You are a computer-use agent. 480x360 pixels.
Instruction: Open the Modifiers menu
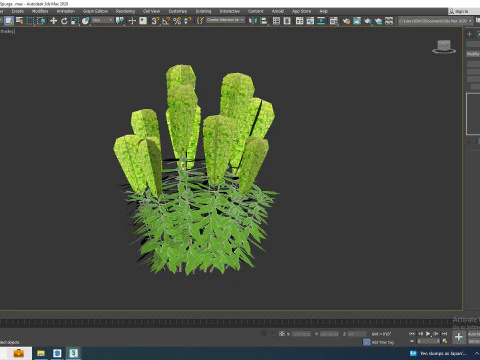click(40, 11)
